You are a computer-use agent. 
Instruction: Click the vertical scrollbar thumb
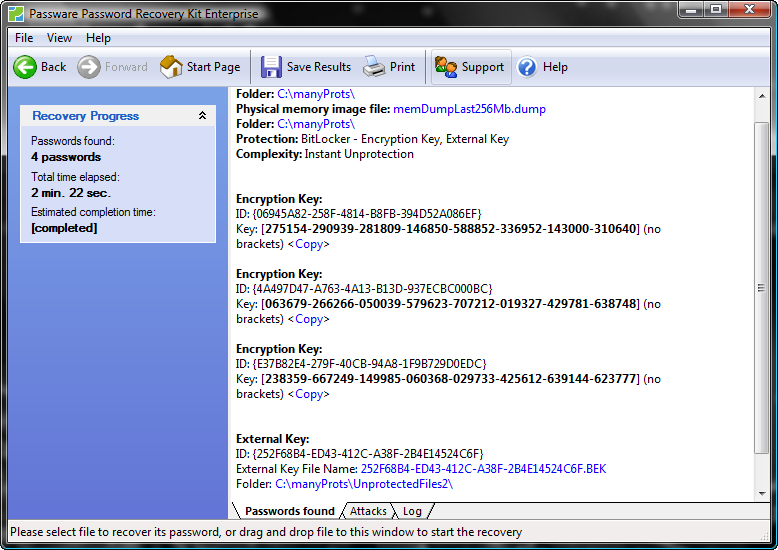click(762, 288)
